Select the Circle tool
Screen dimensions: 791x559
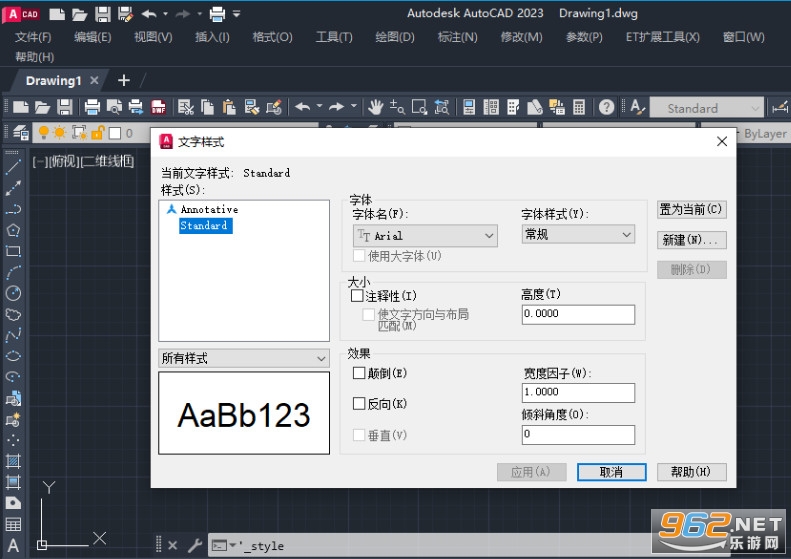pyautogui.click(x=13, y=293)
